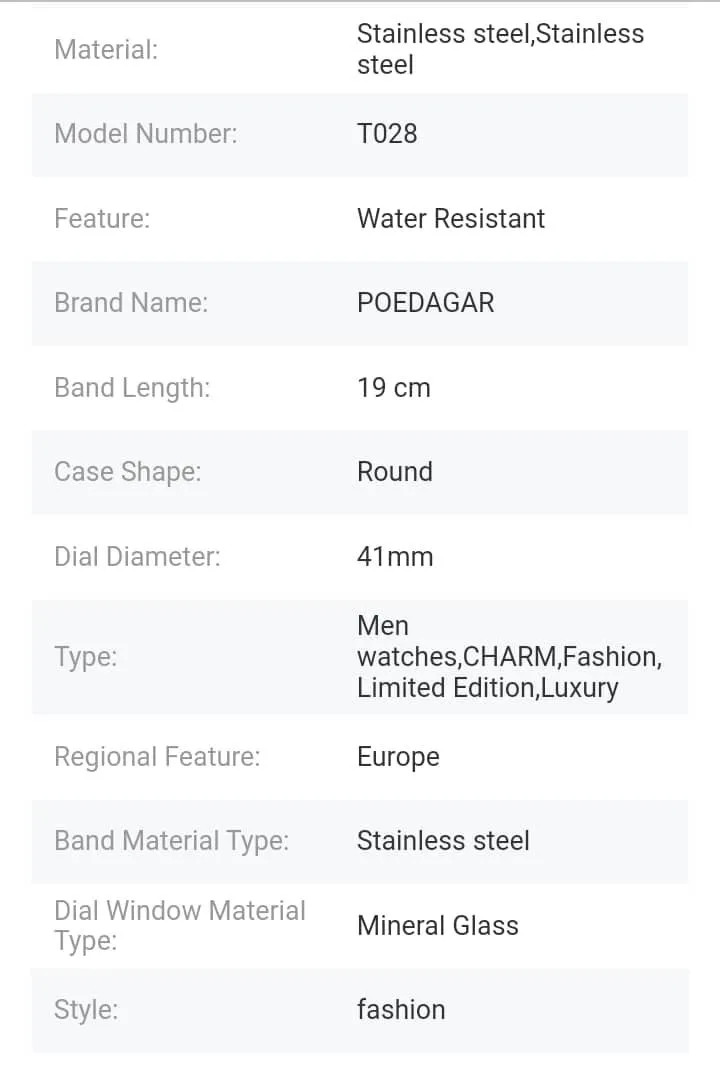The height and width of the screenshot is (1075, 720).
Task: Click the Dial Diameter label
Action: (137, 557)
